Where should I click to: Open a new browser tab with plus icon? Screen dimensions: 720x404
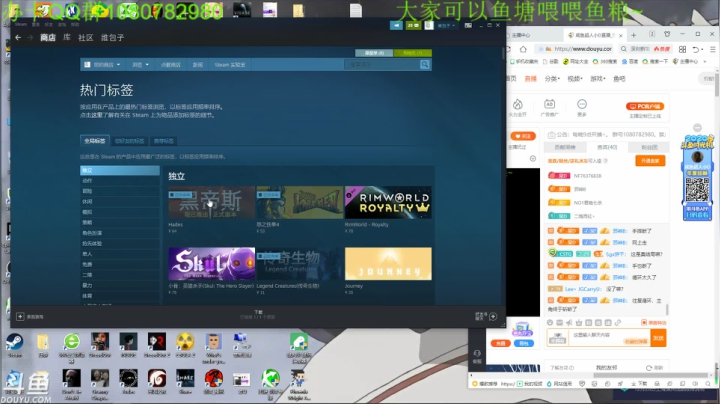(x=633, y=35)
